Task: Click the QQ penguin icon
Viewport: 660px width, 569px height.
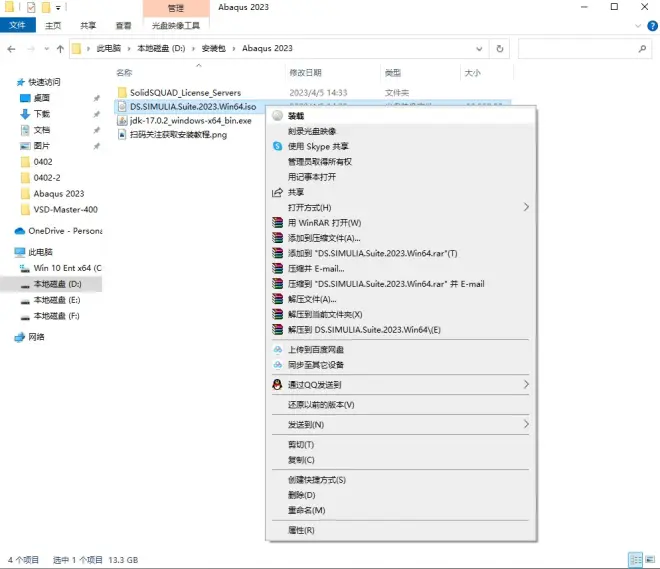Action: coord(277,384)
